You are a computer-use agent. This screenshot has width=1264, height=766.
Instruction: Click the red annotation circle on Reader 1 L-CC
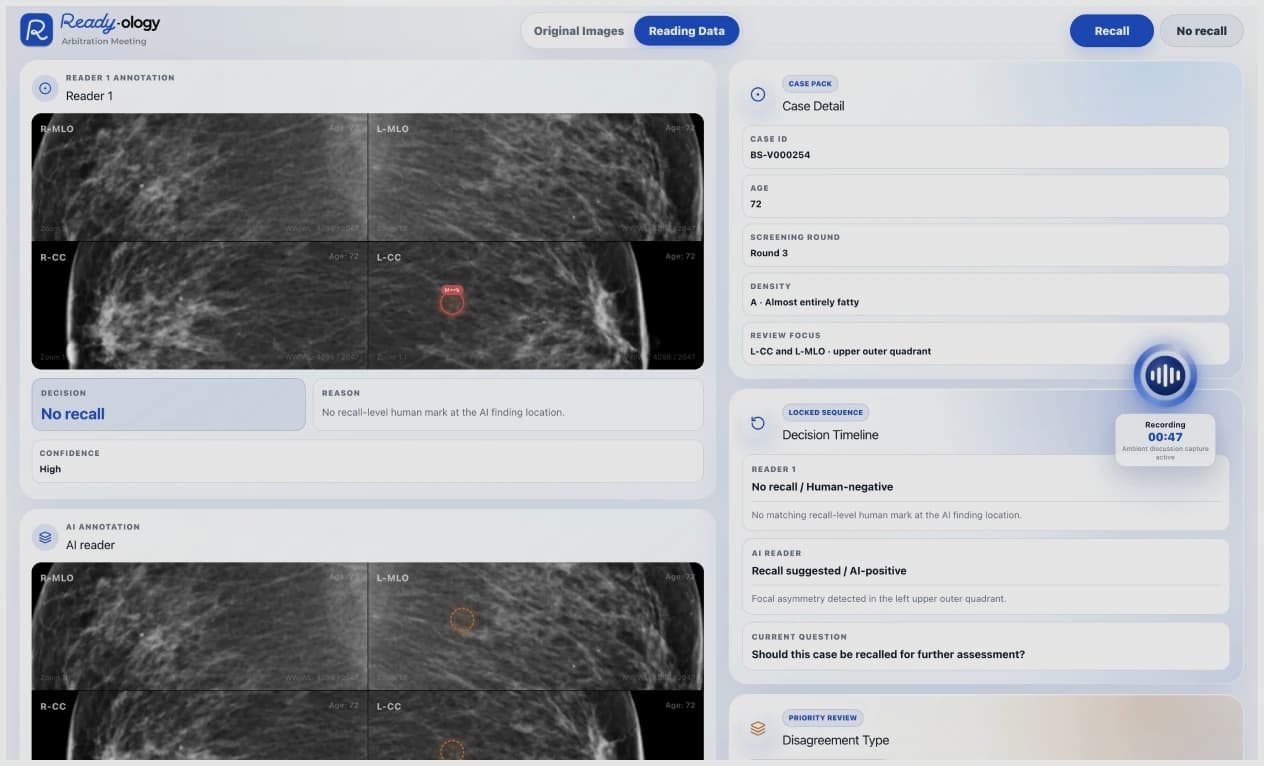(x=452, y=304)
